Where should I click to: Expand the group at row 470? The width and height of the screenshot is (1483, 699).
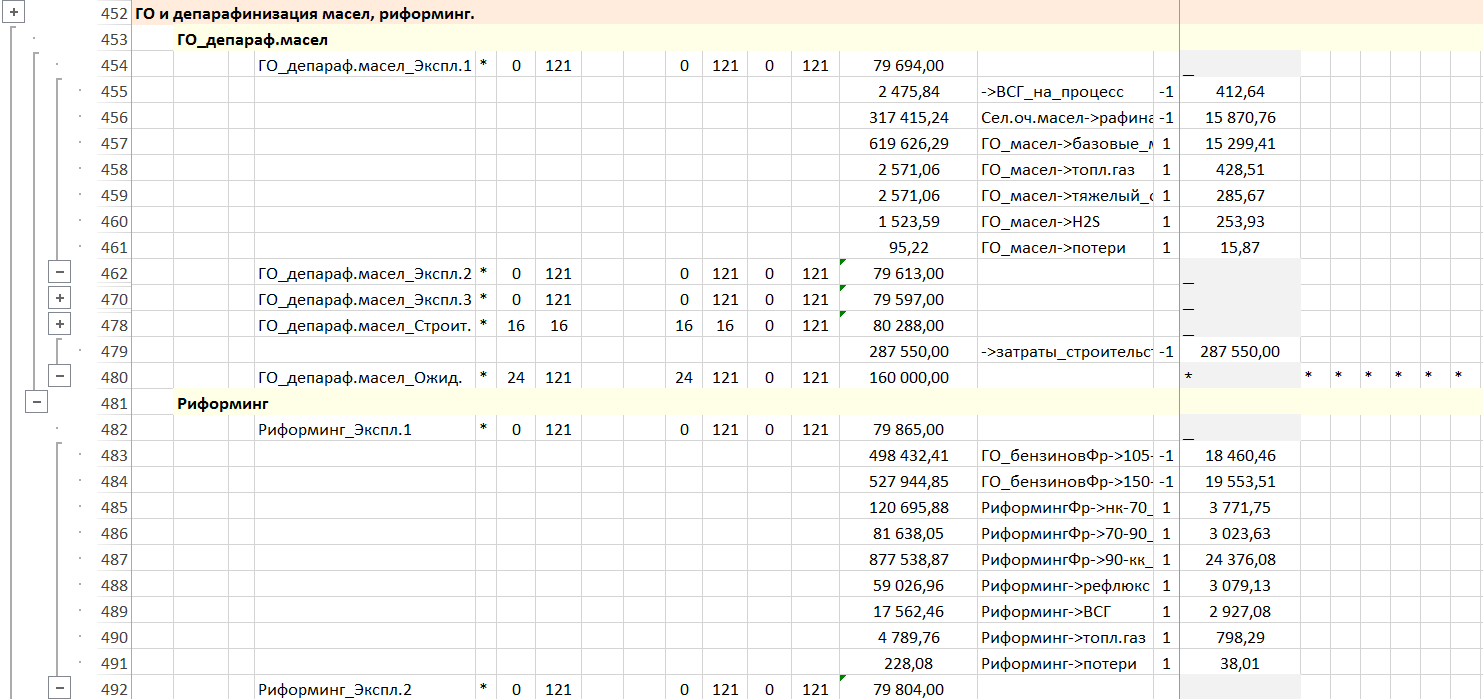pyautogui.click(x=60, y=298)
